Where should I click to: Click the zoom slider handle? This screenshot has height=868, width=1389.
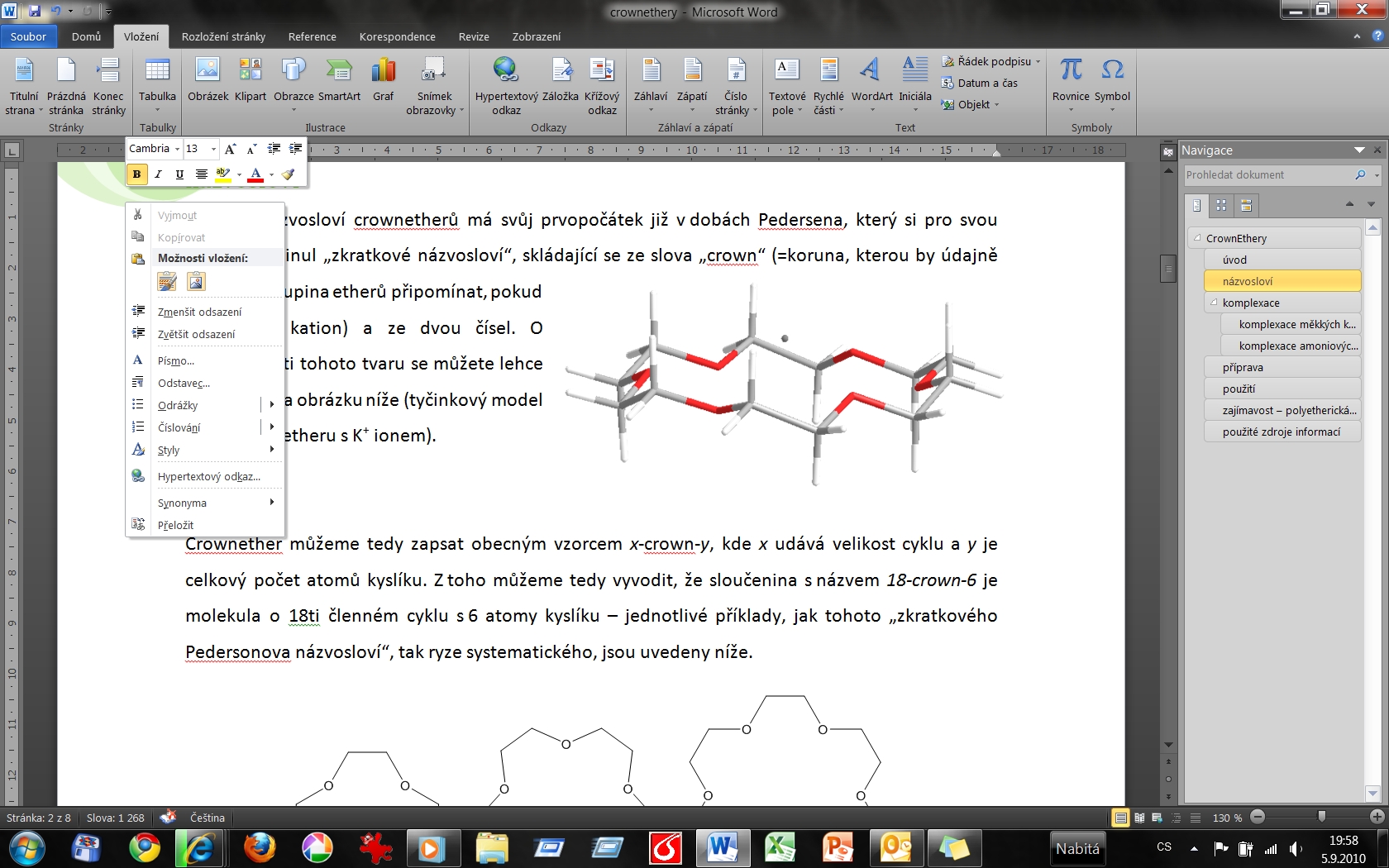(1321, 817)
